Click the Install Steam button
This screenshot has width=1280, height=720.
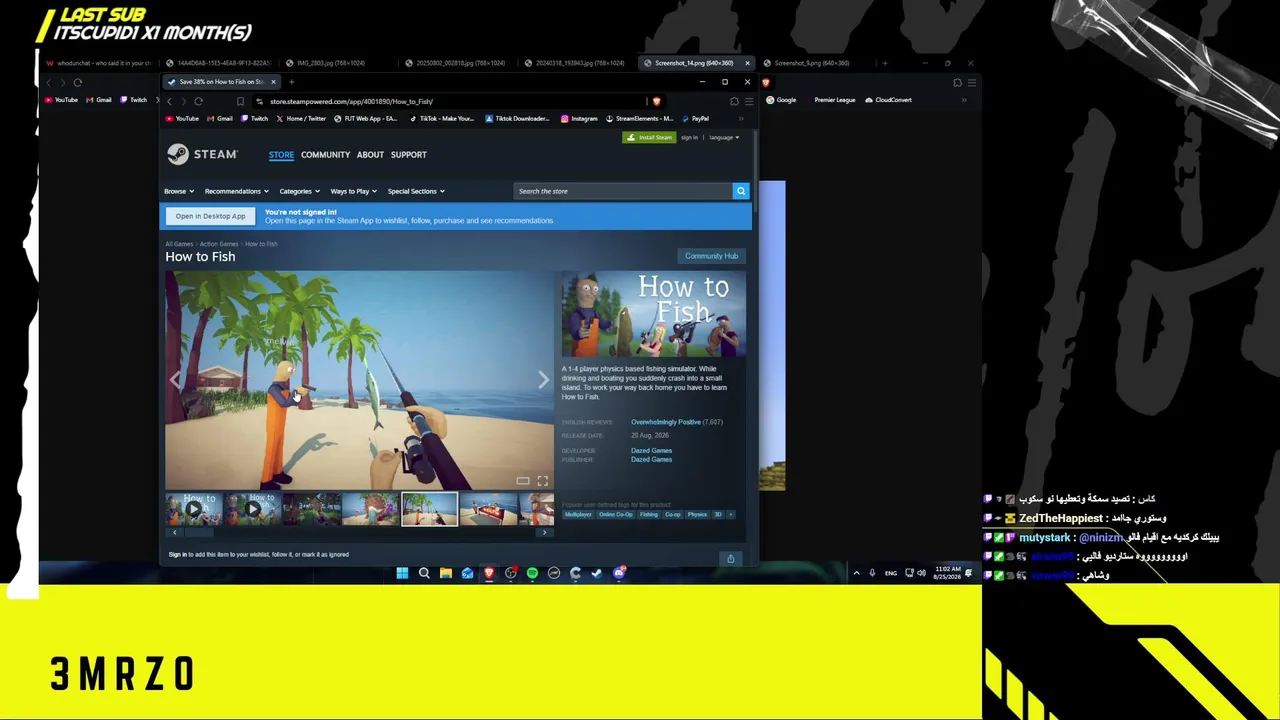click(x=649, y=137)
